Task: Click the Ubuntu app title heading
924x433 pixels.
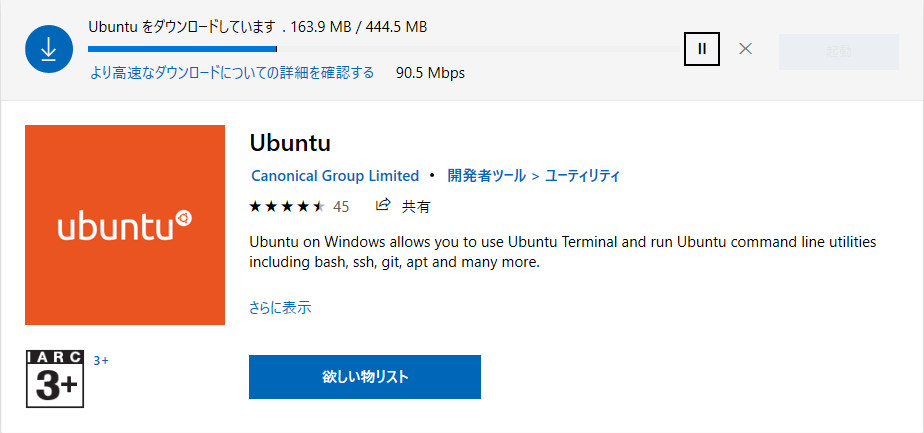Action: [x=290, y=143]
